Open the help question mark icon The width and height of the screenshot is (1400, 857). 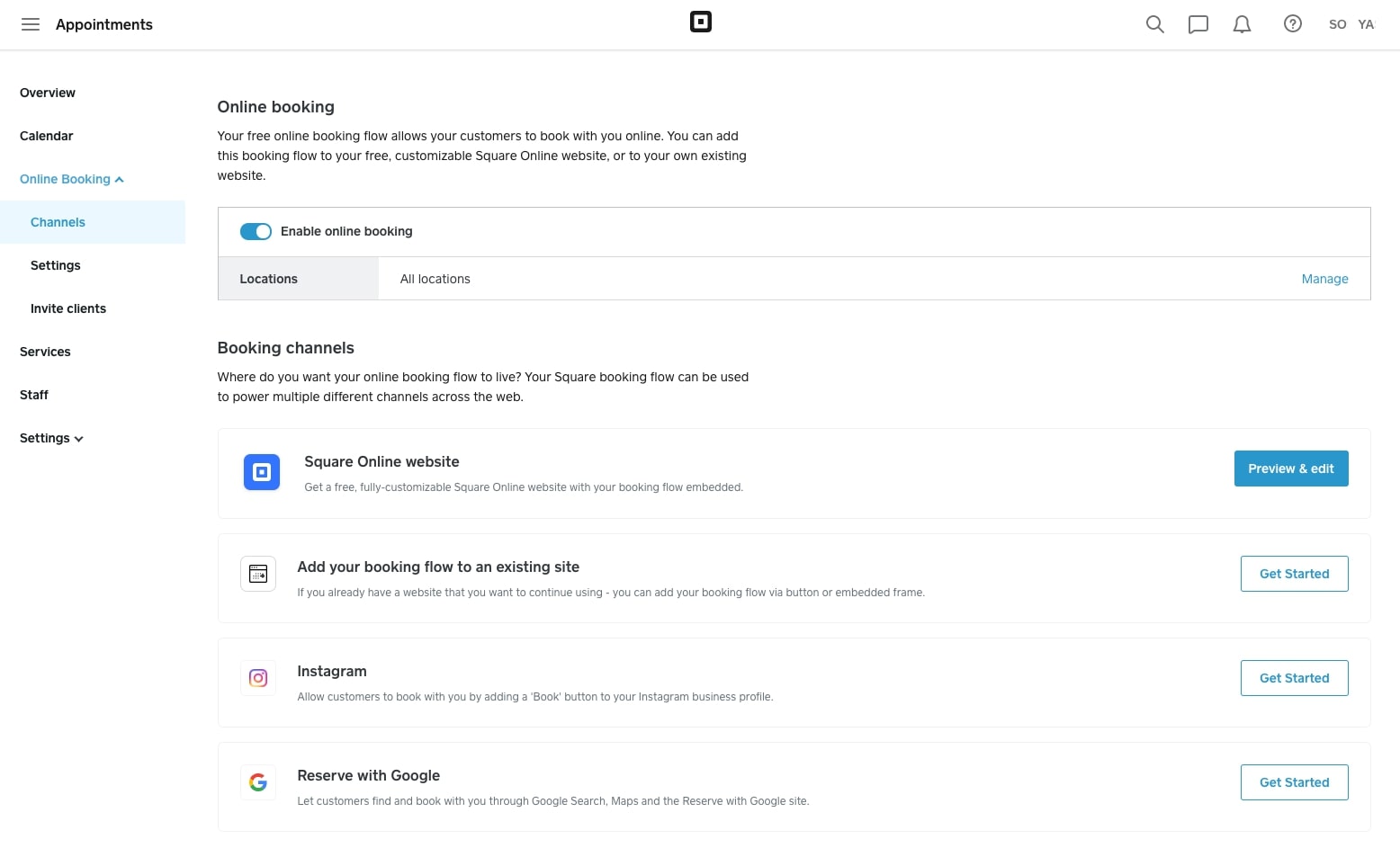[1292, 24]
